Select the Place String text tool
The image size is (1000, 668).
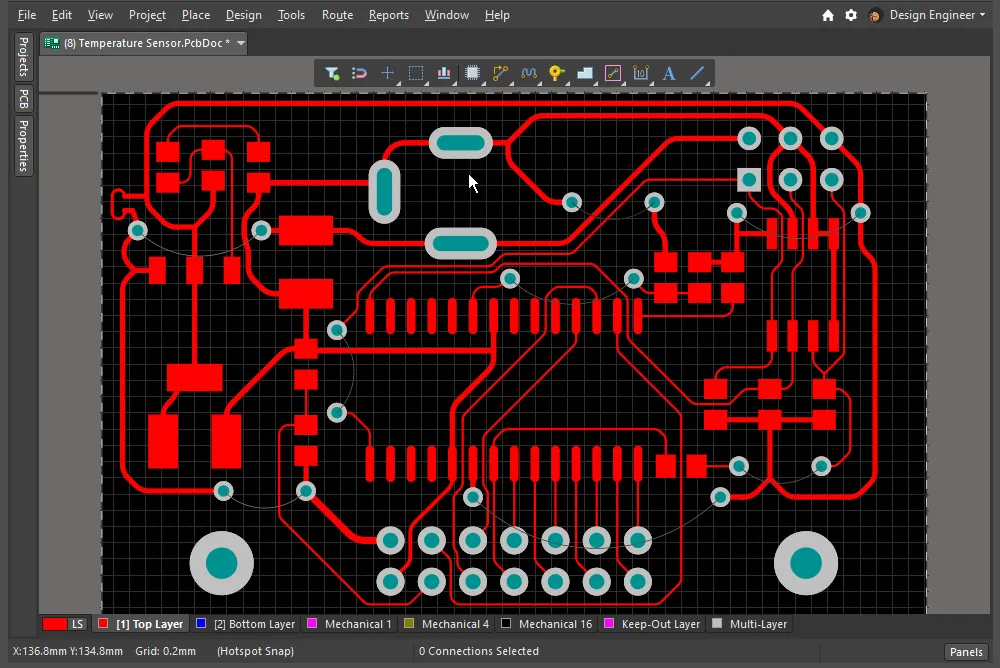(669, 73)
